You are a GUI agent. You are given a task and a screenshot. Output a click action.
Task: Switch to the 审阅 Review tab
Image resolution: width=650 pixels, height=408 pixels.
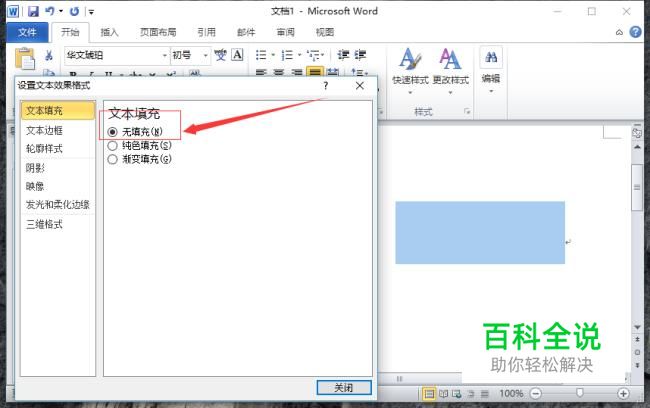tap(285, 32)
